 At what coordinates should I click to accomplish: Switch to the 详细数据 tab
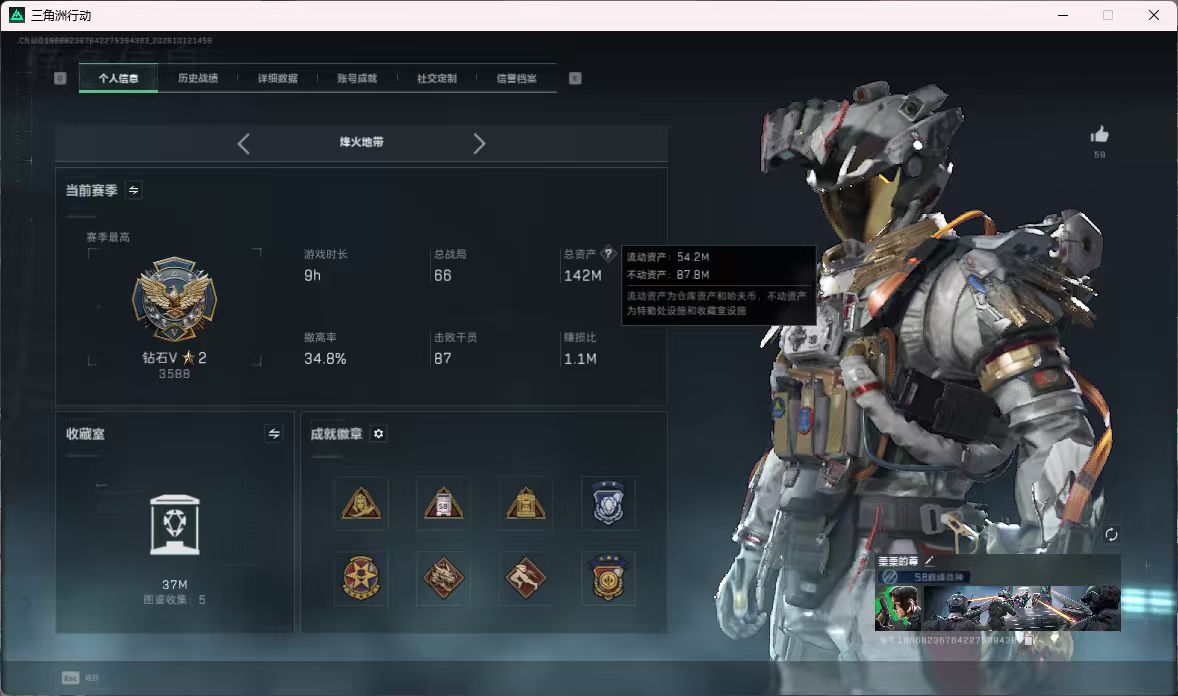[278, 78]
